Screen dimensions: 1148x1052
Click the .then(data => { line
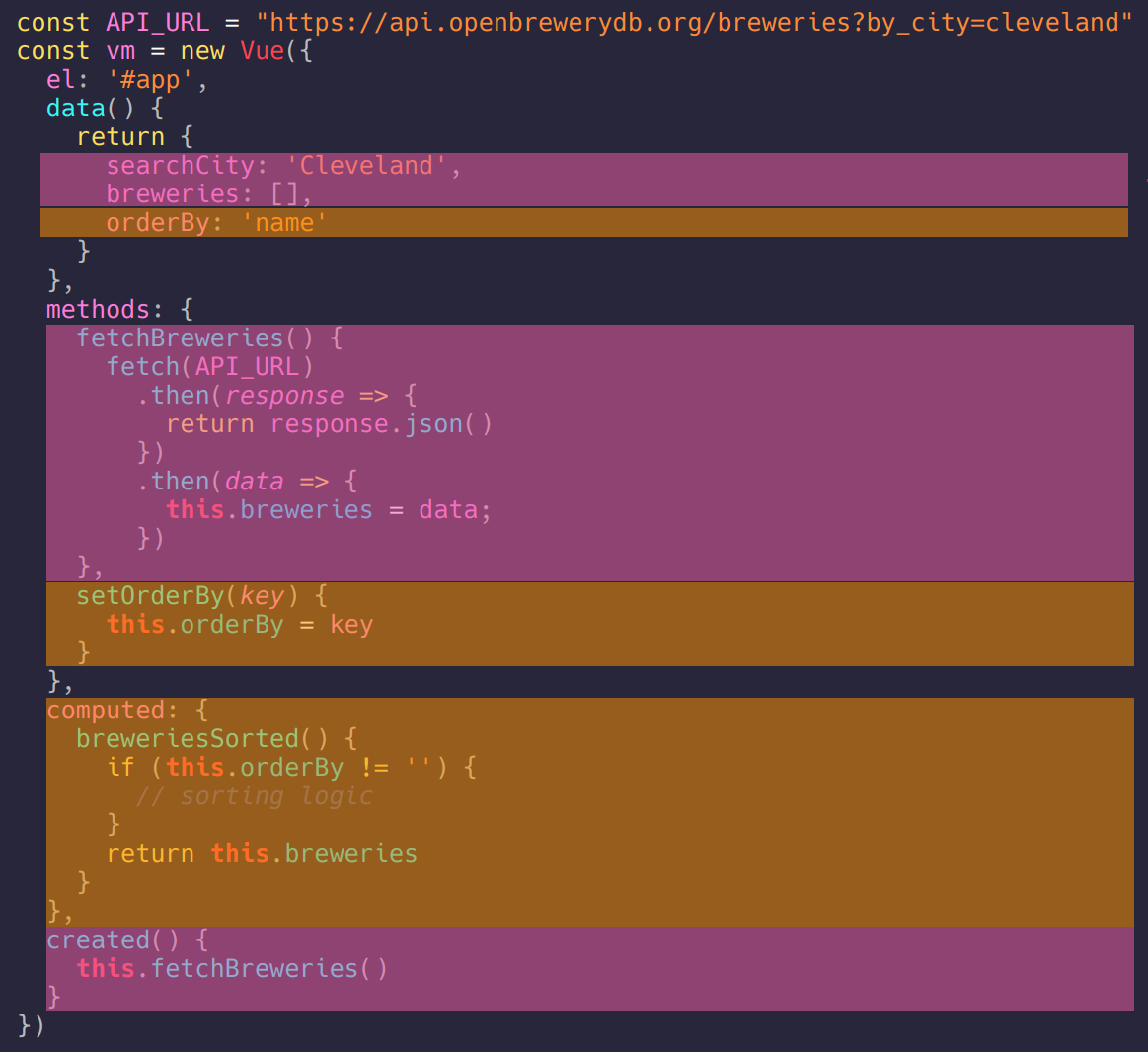tap(247, 481)
